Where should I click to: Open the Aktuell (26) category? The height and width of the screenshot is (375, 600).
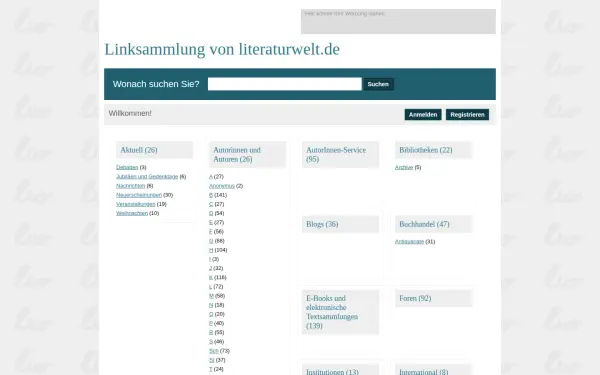click(x=139, y=150)
